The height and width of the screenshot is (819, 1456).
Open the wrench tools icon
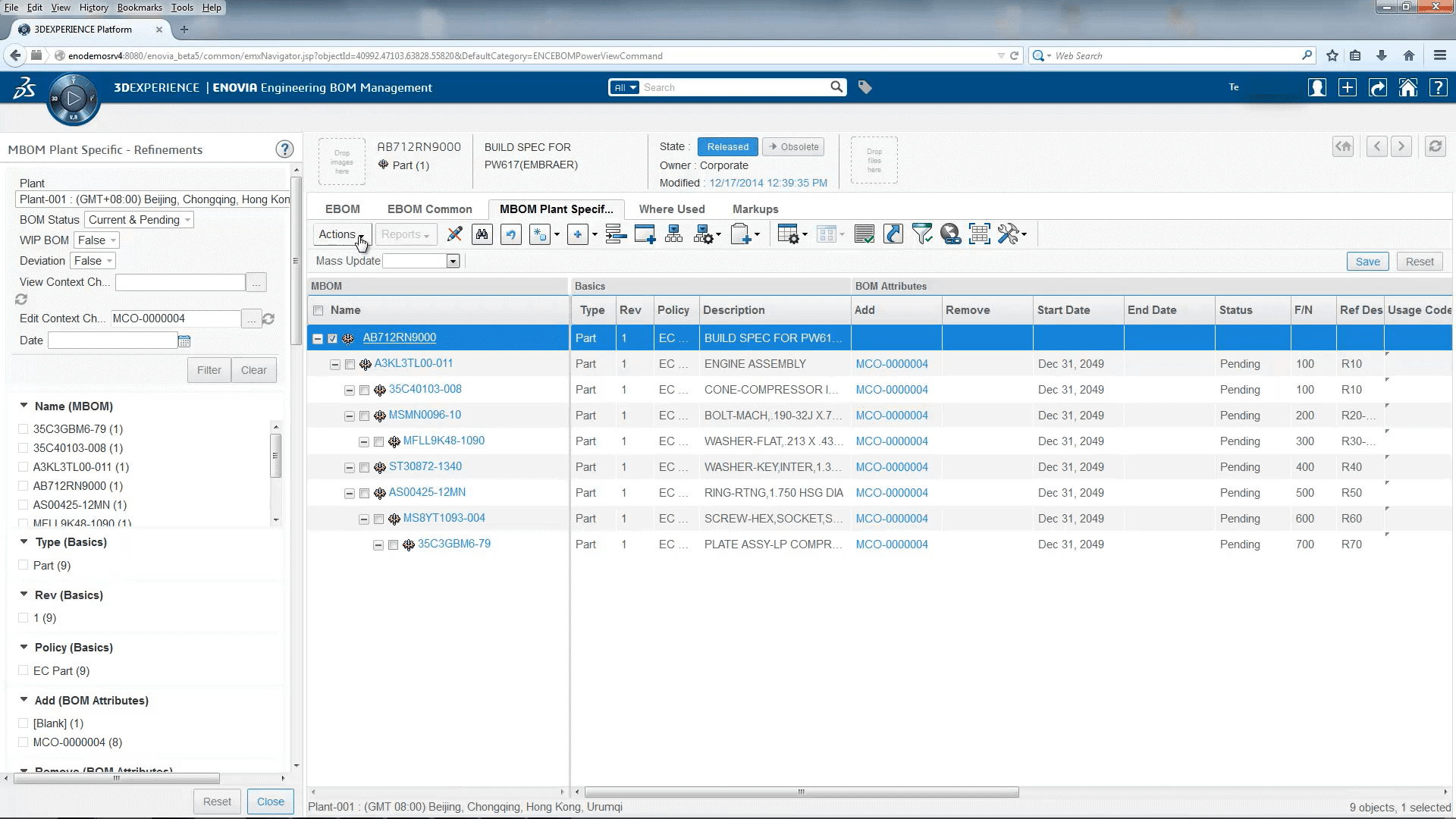coord(1008,234)
